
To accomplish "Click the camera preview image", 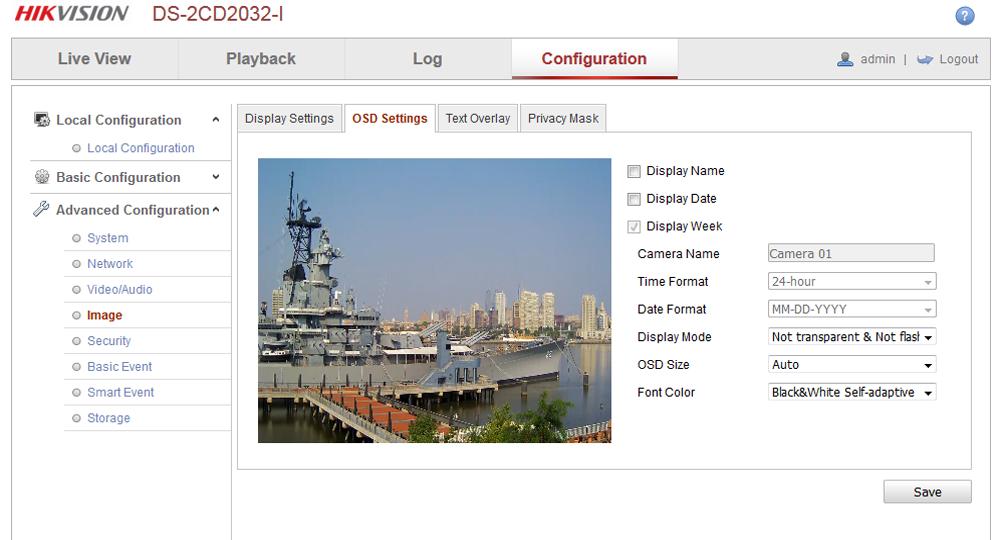I will click(x=434, y=300).
